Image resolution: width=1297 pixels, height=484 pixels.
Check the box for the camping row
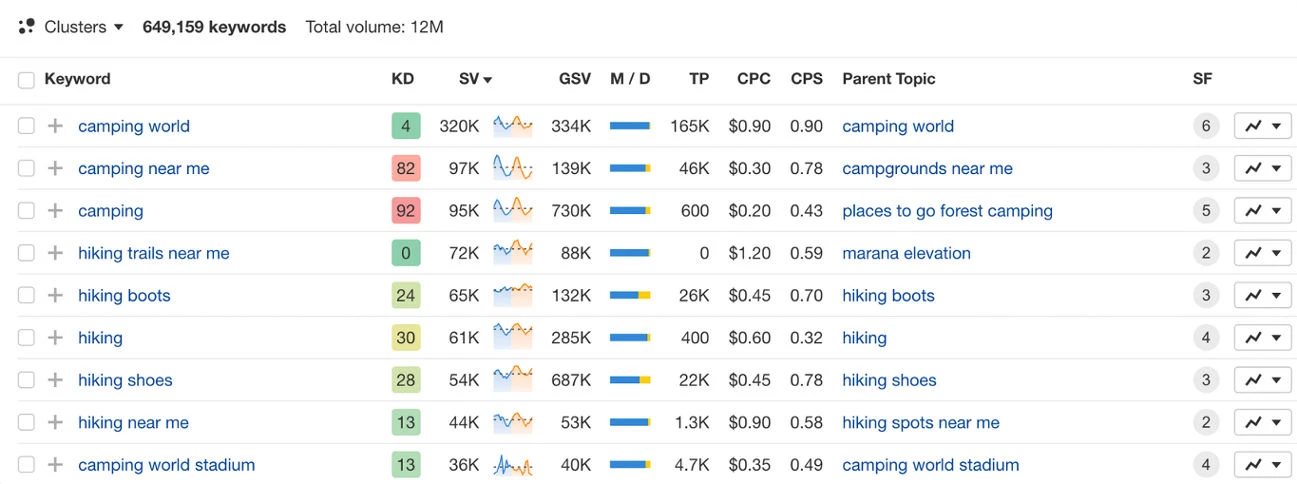click(26, 211)
